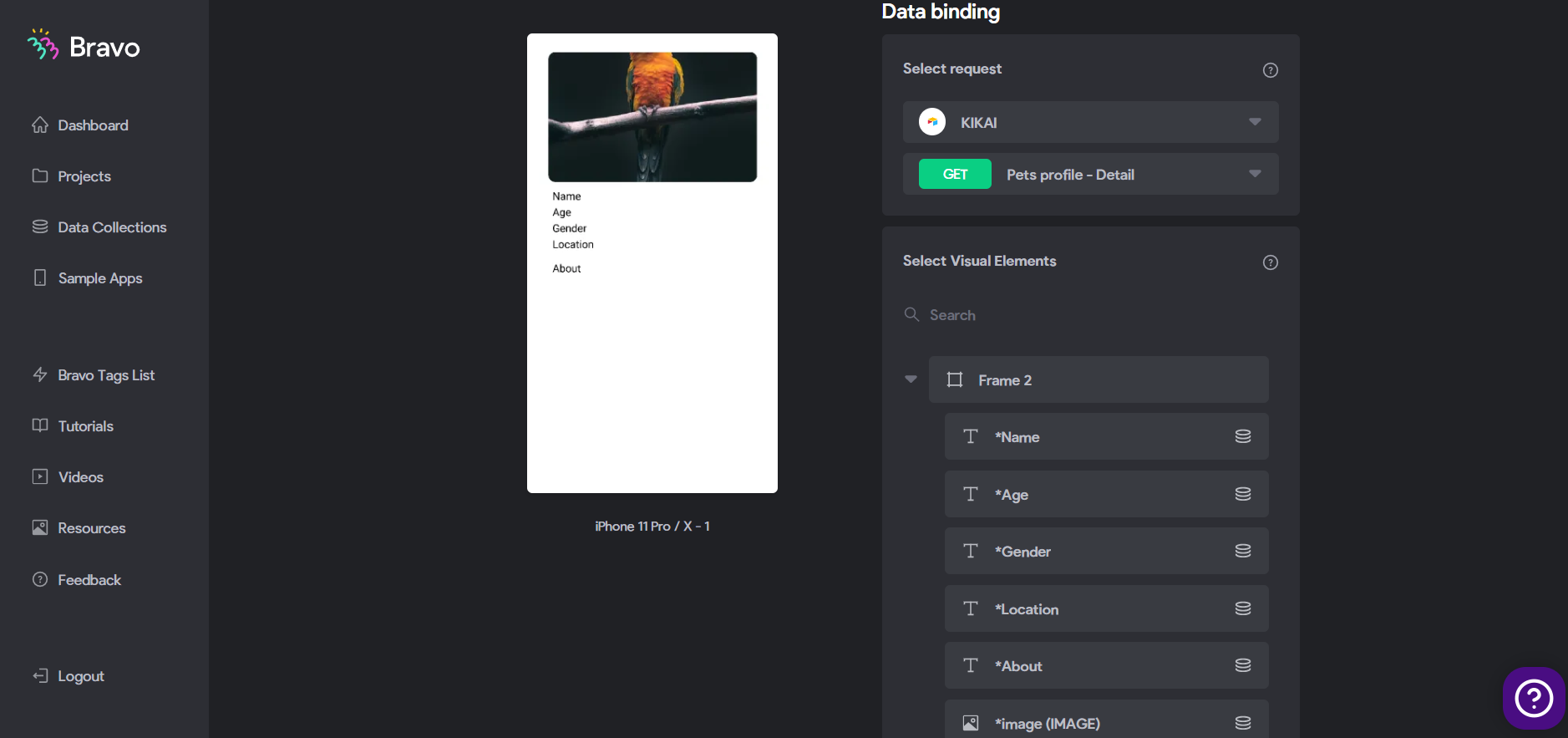Click the GET method badge

955,174
